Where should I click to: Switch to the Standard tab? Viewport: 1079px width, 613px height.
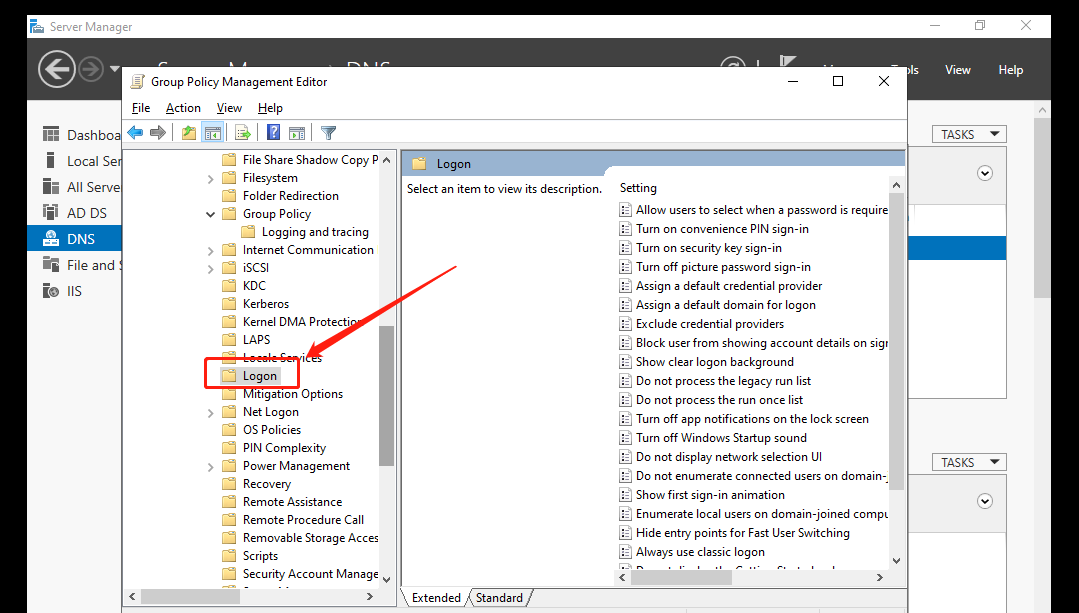point(500,598)
